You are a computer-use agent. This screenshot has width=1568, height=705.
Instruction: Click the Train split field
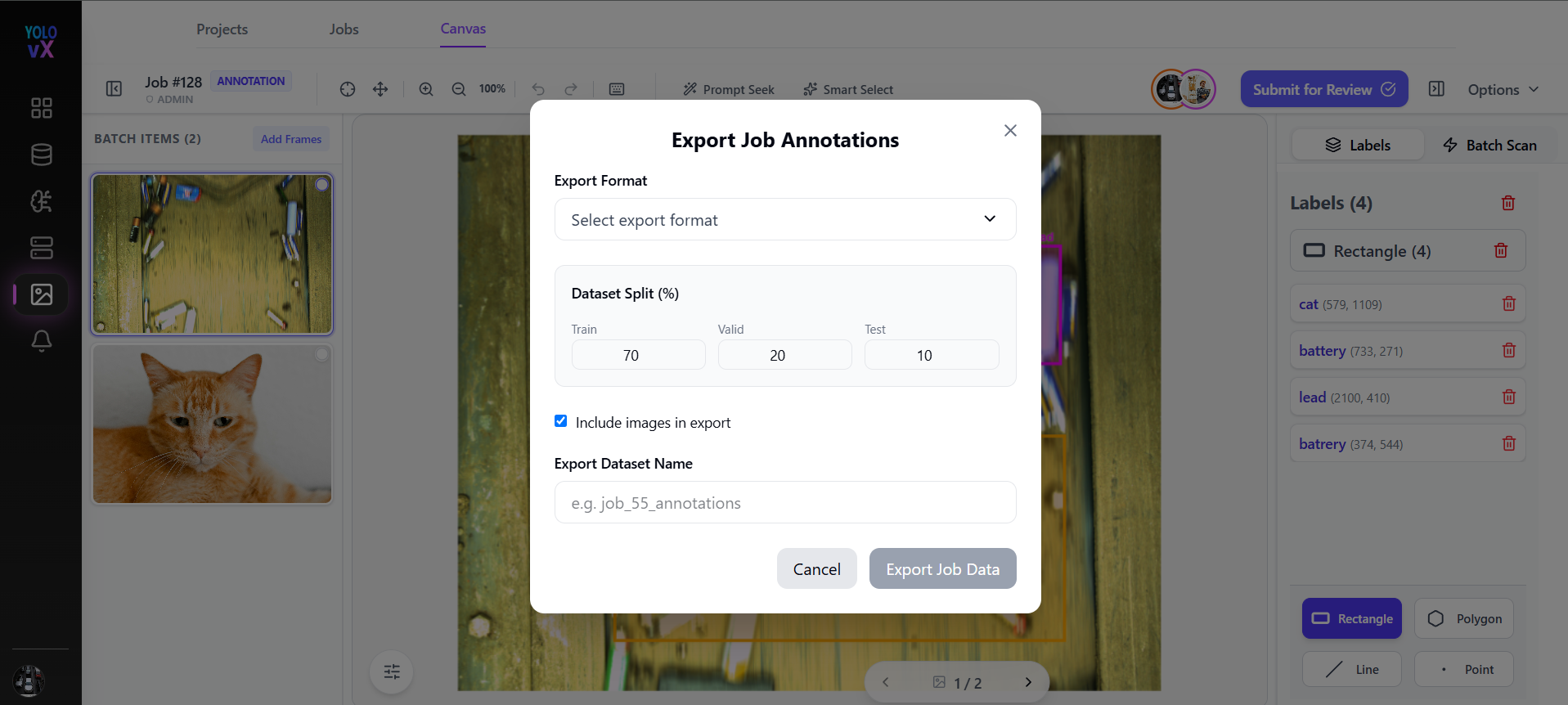click(x=638, y=355)
